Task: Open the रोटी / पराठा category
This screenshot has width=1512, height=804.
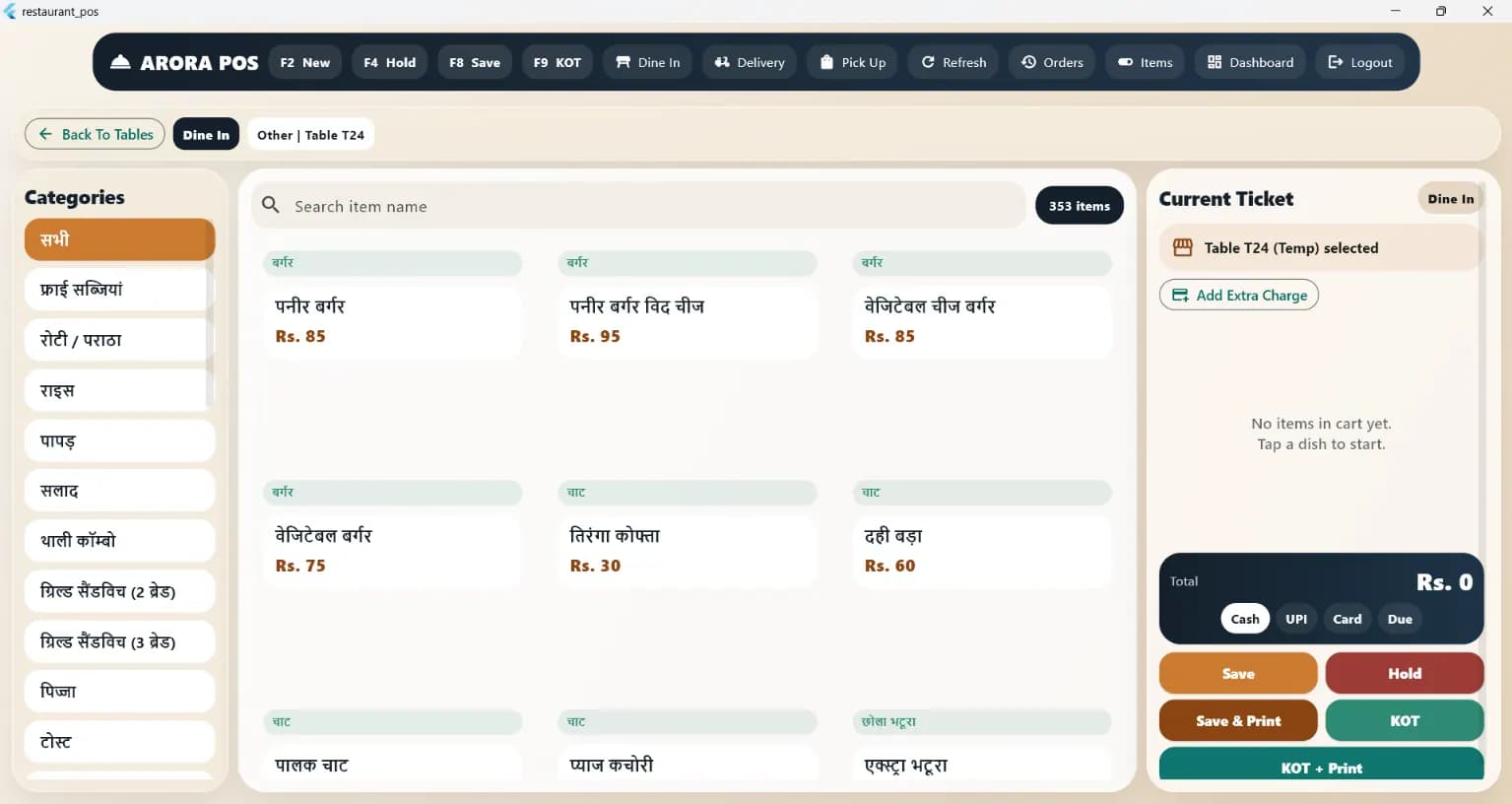Action: pos(119,340)
